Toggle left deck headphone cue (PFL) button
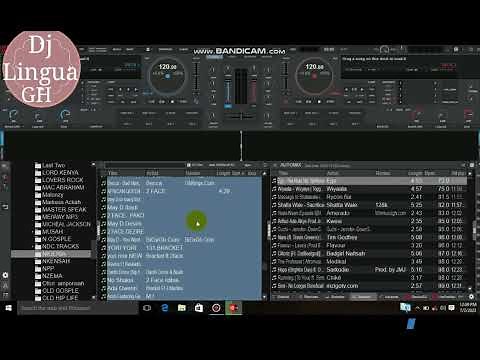The image size is (480, 360). tap(228, 106)
